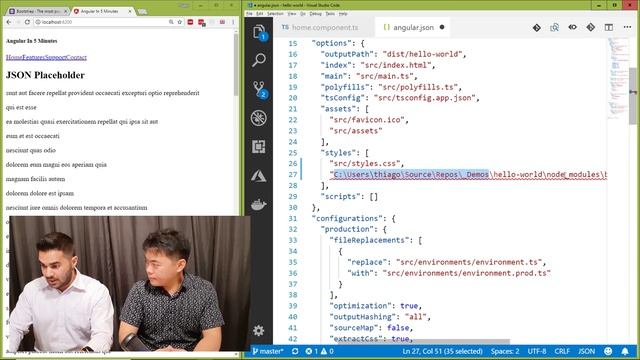Open the Docker view in activity bar
Viewport: 640px width, 360px height.
tap(259, 204)
